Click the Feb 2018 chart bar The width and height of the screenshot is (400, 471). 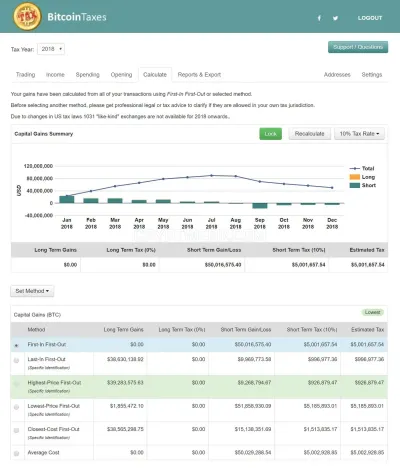(91, 201)
